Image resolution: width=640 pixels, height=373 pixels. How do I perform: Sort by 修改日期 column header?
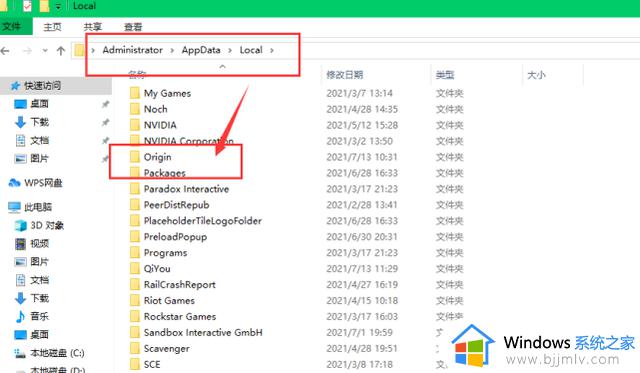[x=344, y=75]
